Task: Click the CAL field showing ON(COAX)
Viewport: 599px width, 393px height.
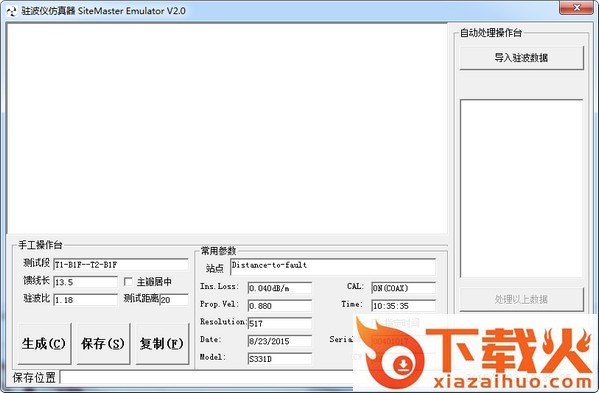Action: pos(403,288)
